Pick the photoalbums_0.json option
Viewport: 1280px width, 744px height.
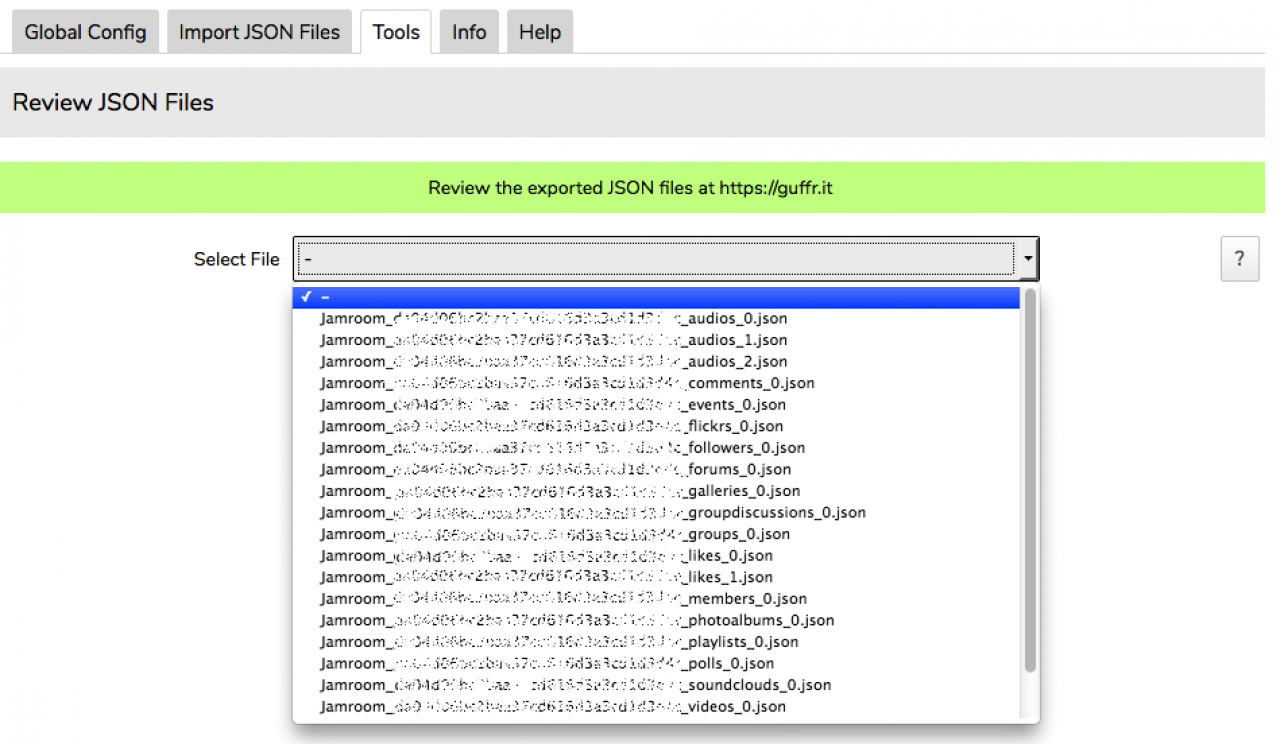coord(577,620)
